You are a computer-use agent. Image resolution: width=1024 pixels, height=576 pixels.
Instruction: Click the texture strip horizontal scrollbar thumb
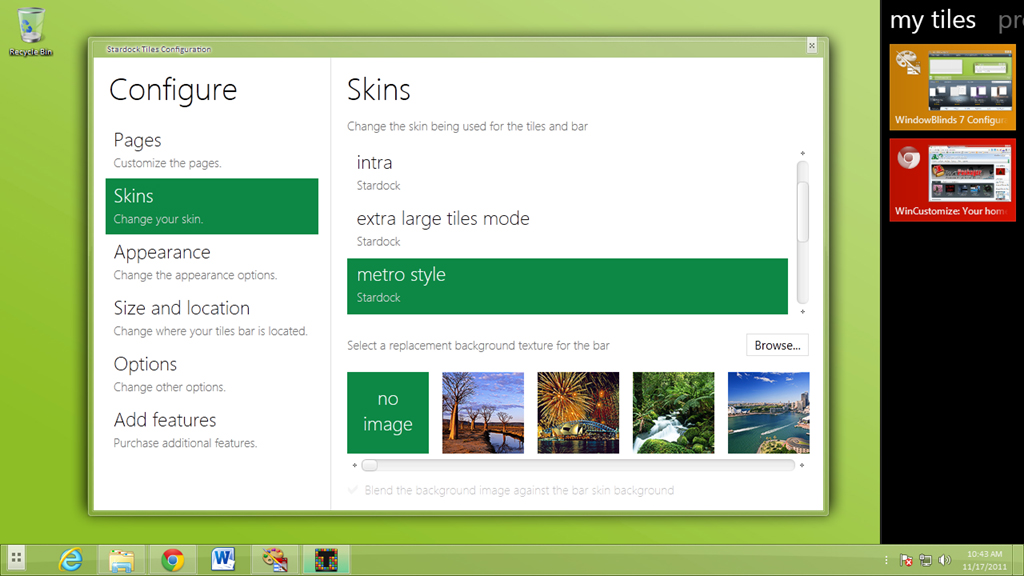[x=370, y=466]
